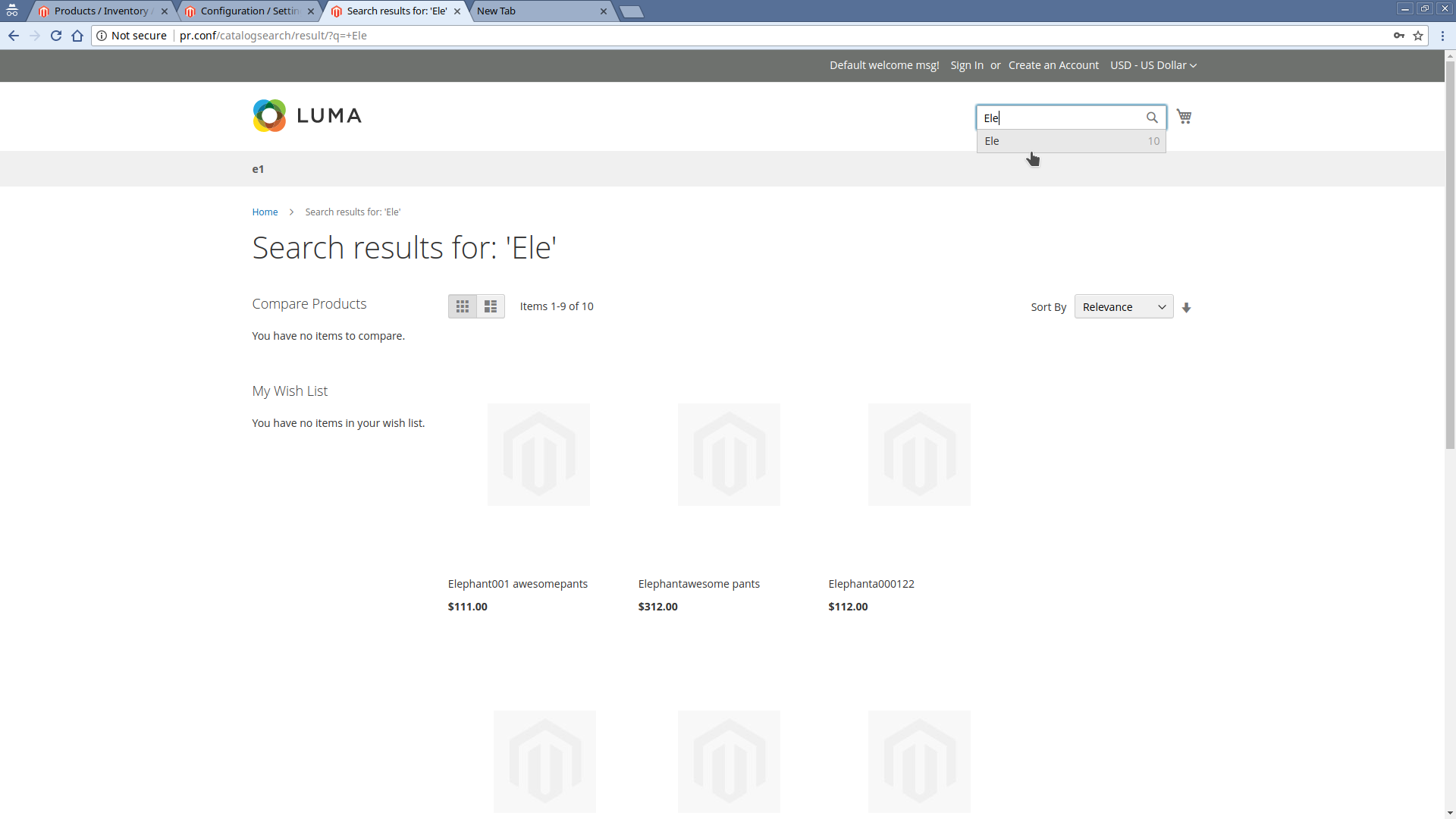Open Elephant001 awesomepants product link
Image resolution: width=1456 pixels, height=819 pixels.
[518, 584]
